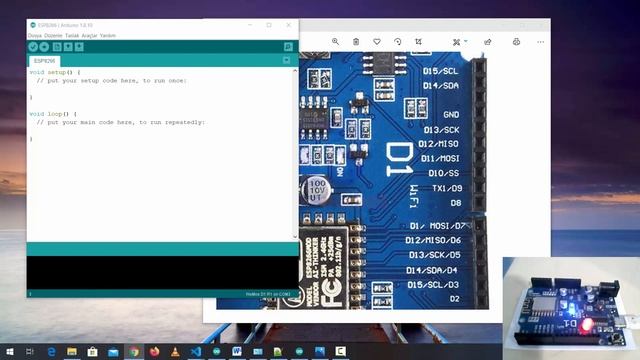Click the D1 board image in Photos
The height and width of the screenshot is (360, 640).
(x=394, y=180)
